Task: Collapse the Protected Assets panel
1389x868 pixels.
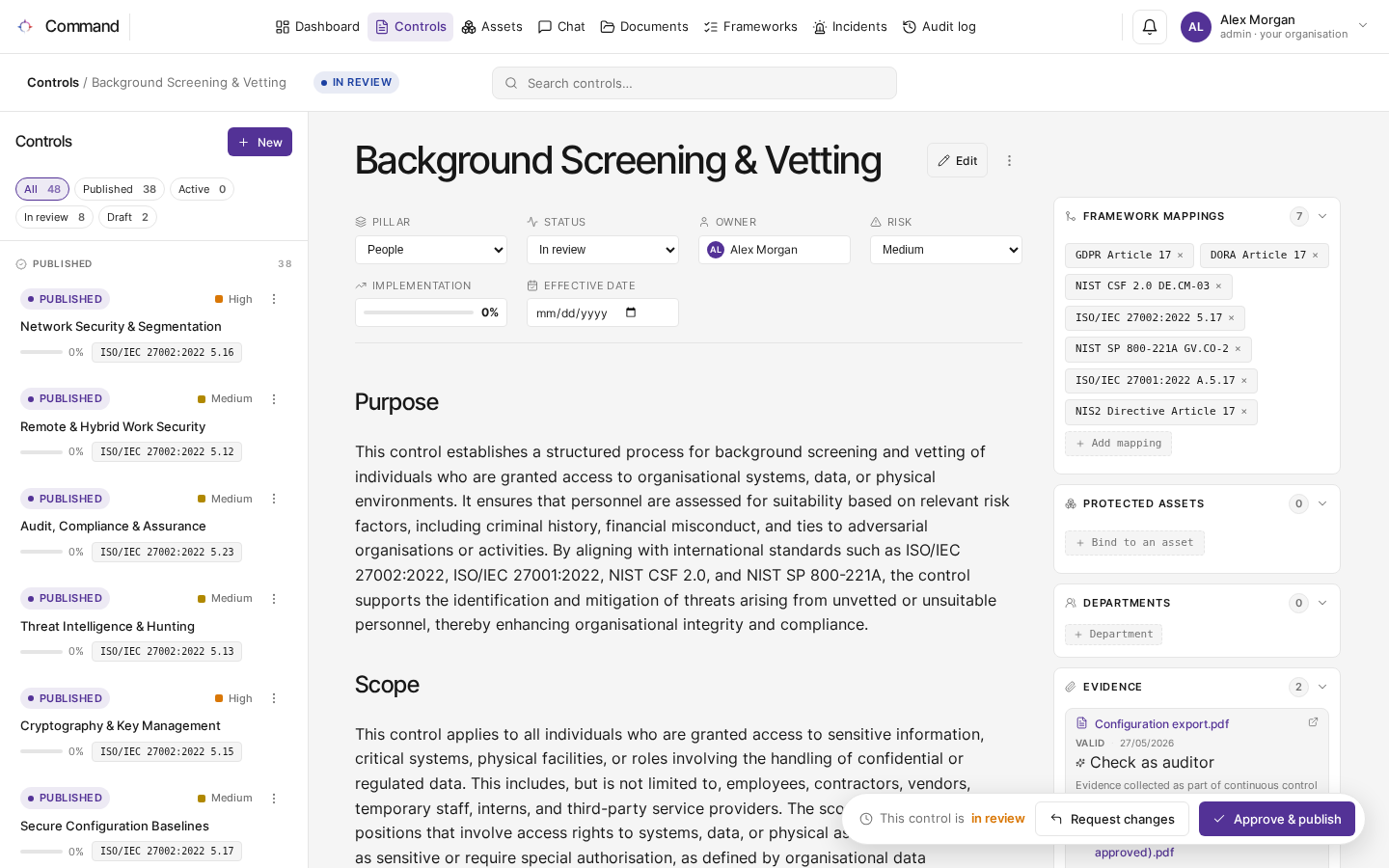Action: (x=1322, y=503)
